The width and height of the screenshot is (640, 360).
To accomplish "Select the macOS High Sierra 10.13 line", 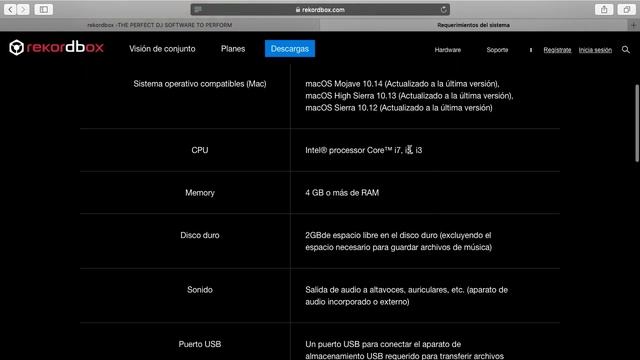I will (409, 96).
